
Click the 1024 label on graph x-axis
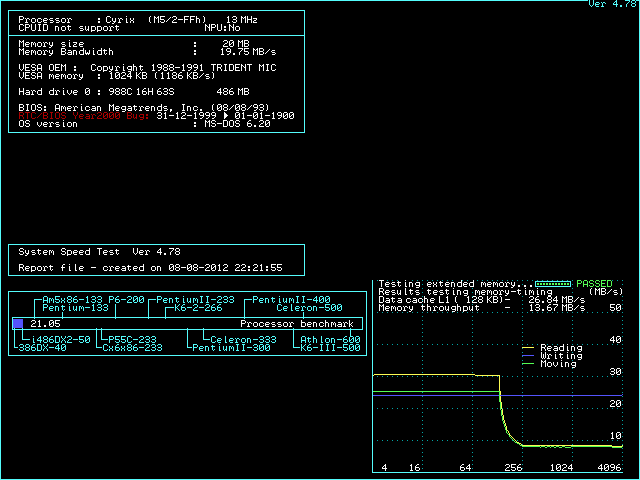[x=561, y=468]
